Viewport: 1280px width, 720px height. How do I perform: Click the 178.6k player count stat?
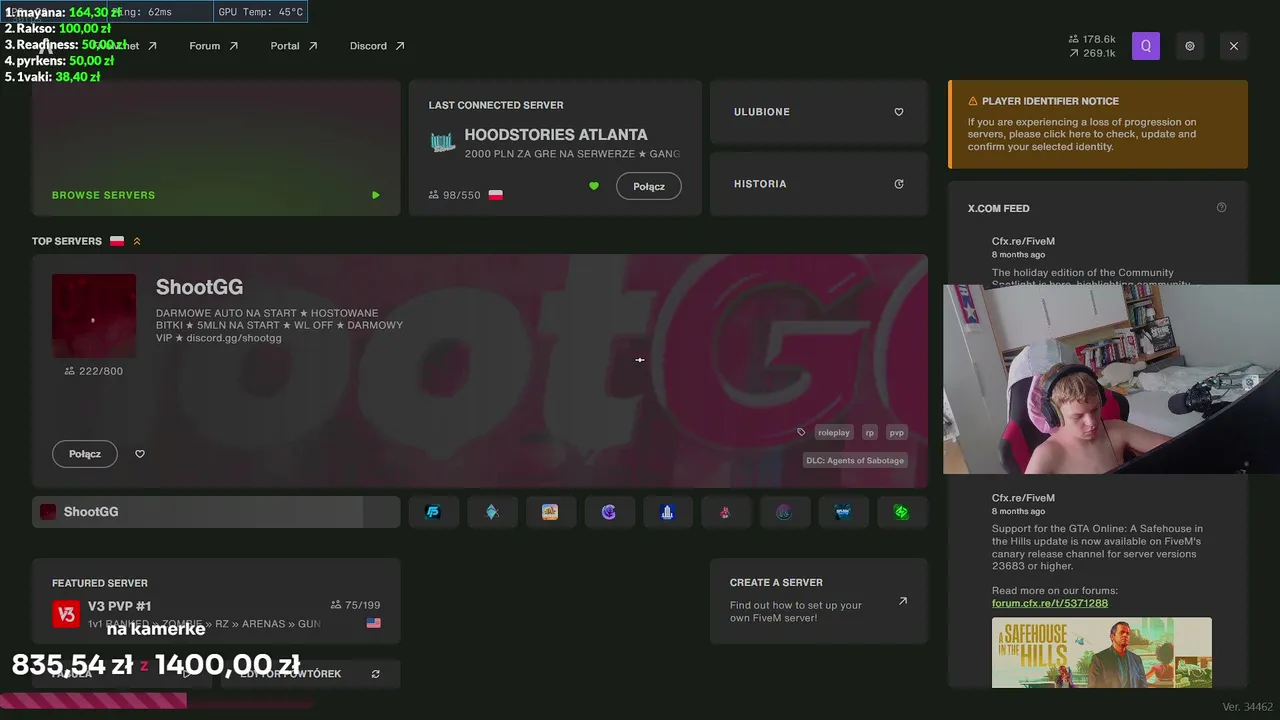[1092, 39]
